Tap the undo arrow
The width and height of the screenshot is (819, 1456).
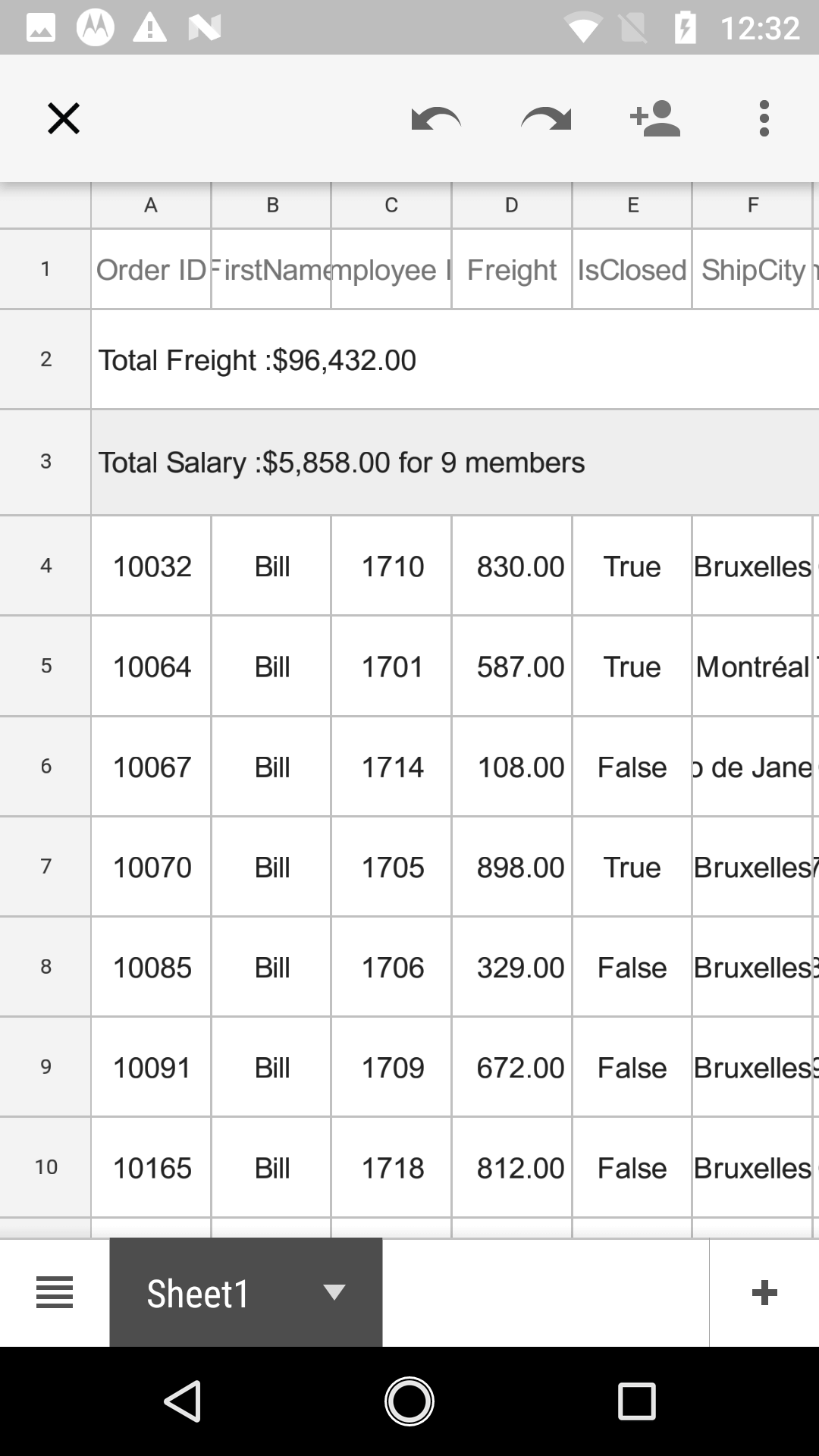436,119
